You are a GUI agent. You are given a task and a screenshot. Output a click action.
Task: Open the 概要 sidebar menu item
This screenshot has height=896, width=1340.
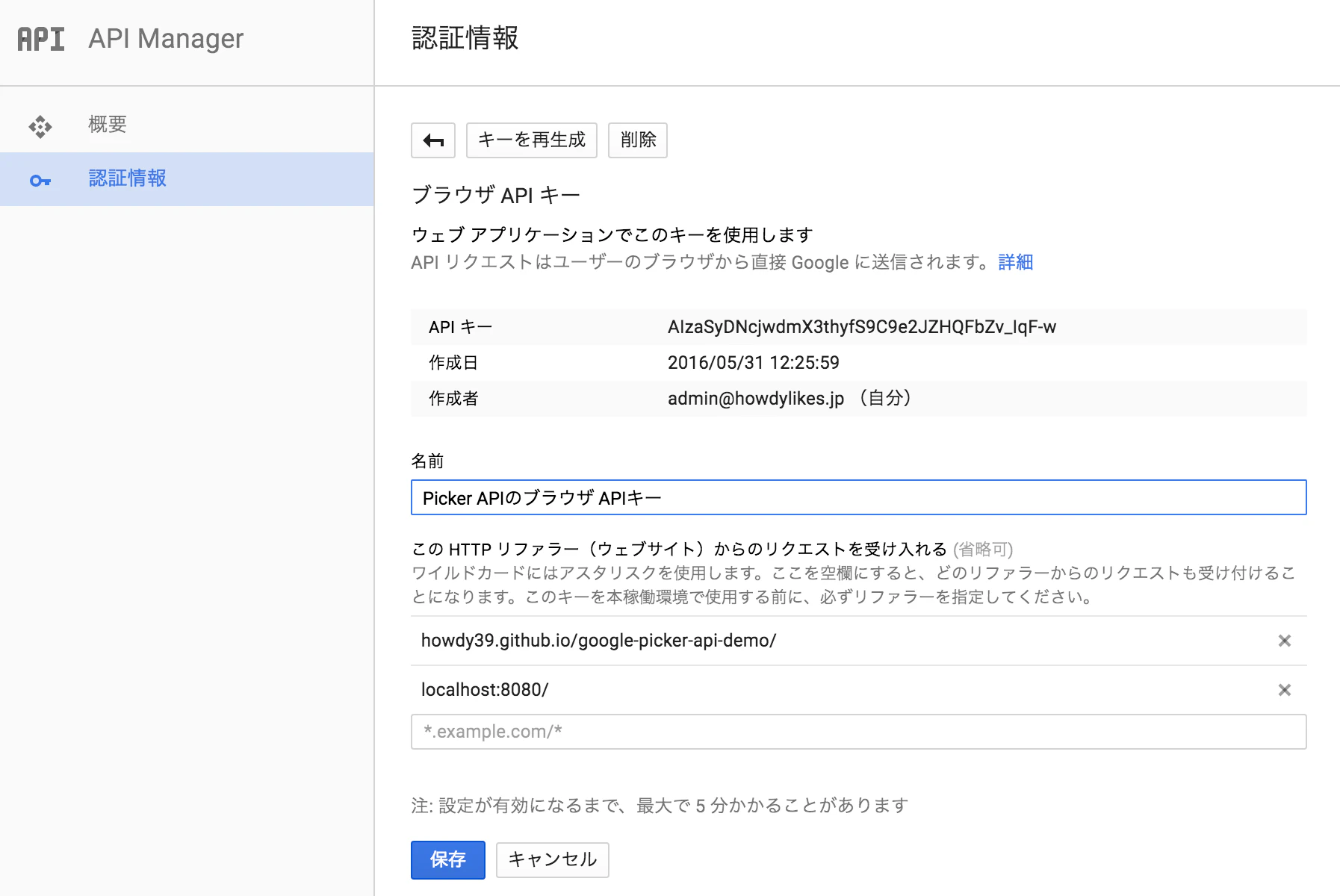pos(187,125)
